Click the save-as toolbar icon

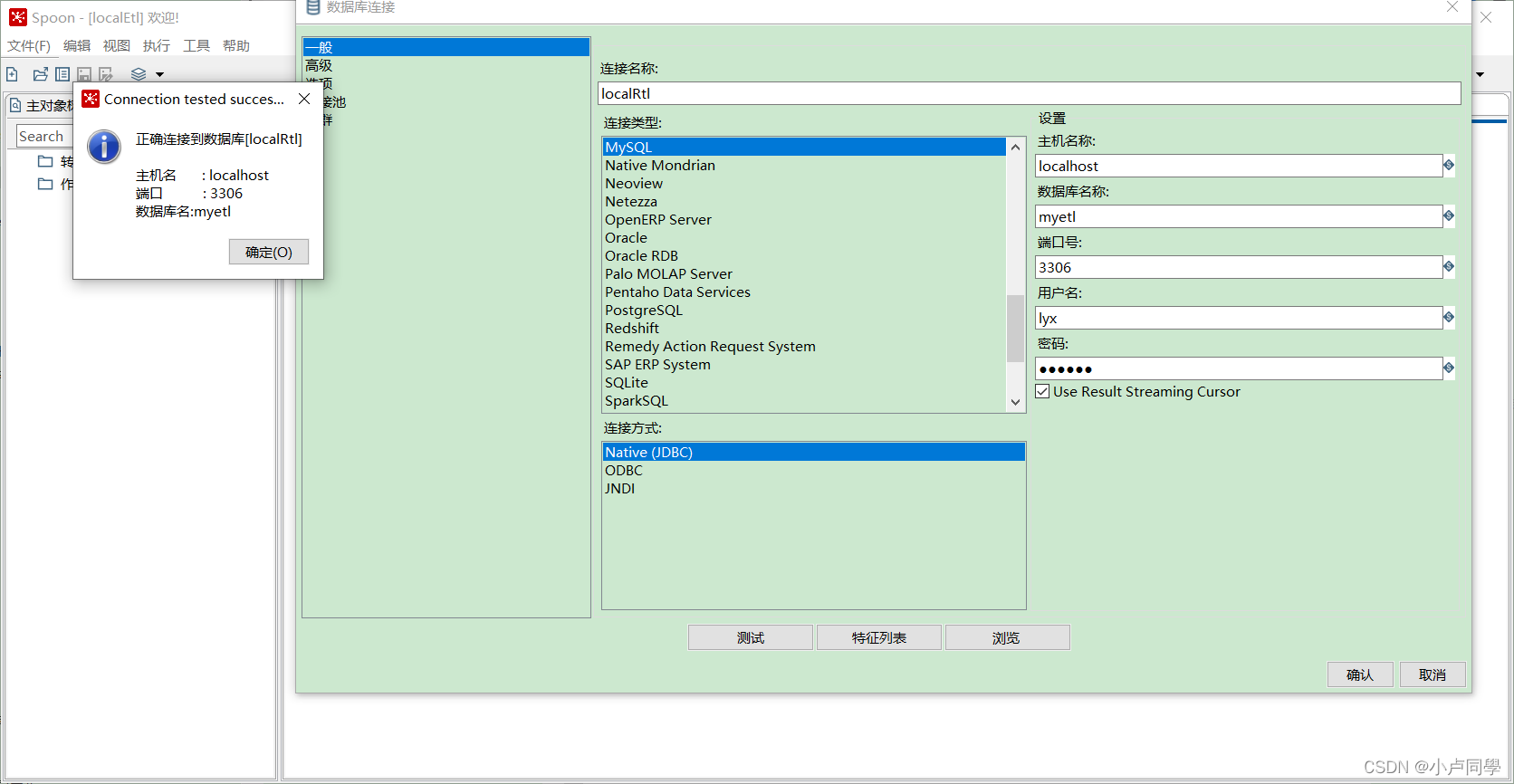click(106, 74)
